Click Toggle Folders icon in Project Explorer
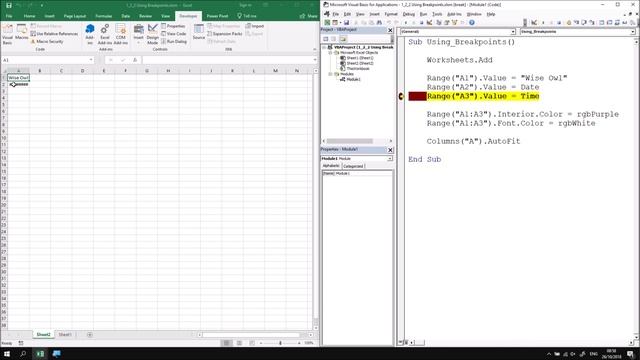640x360 pixels. pos(343,39)
